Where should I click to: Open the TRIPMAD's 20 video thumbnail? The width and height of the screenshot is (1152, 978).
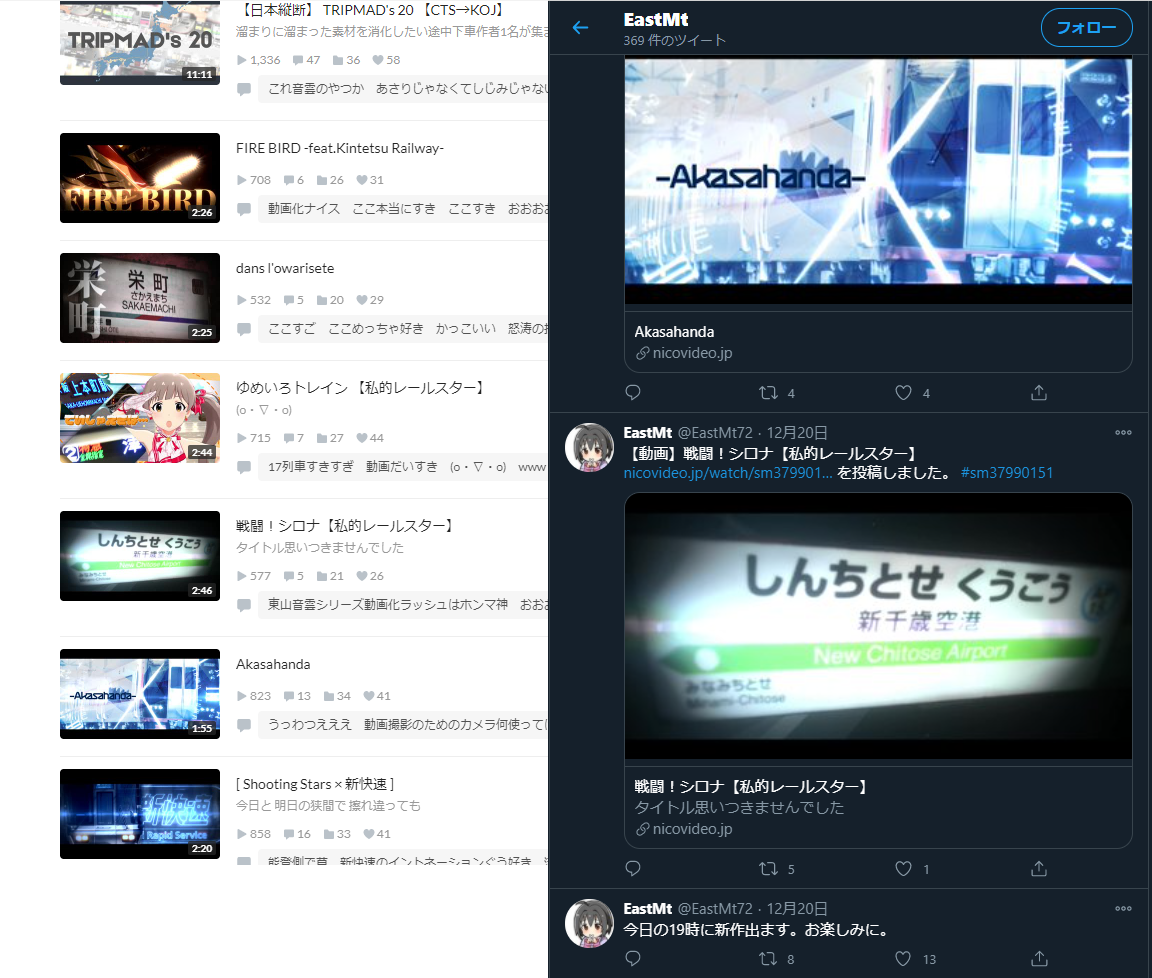pyautogui.click(x=140, y=43)
